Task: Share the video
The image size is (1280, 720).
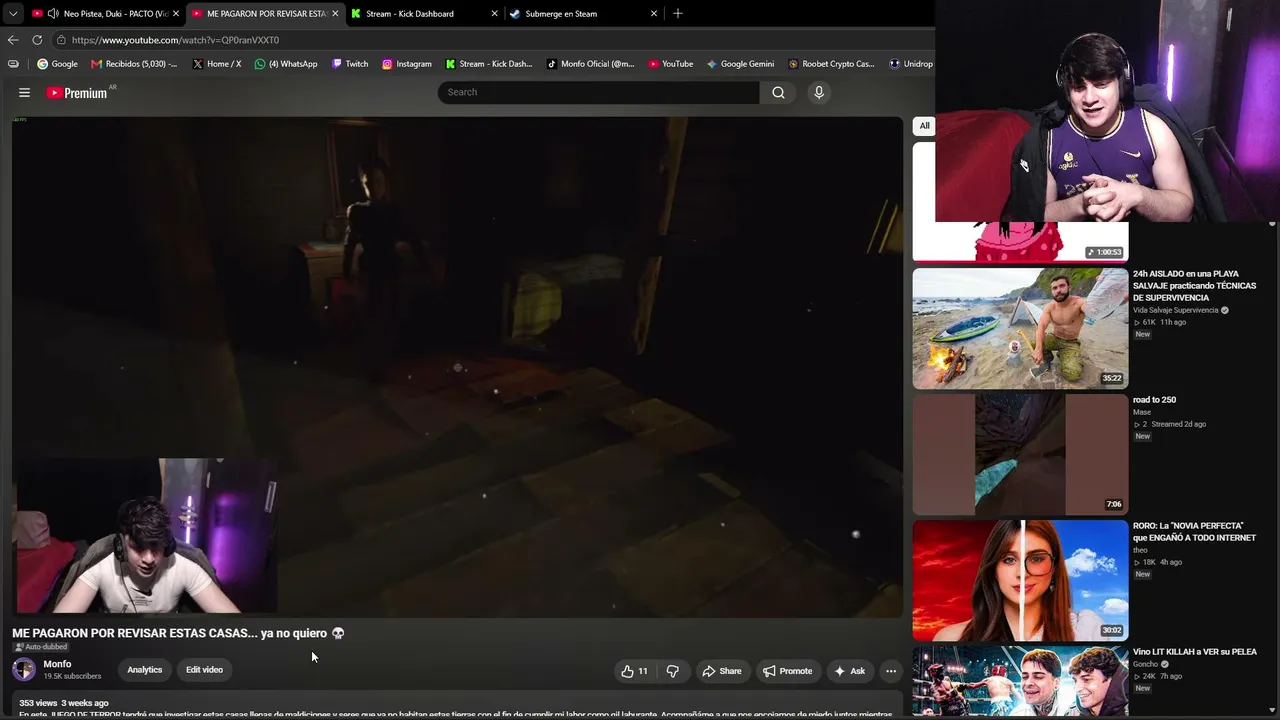Action: [721, 671]
